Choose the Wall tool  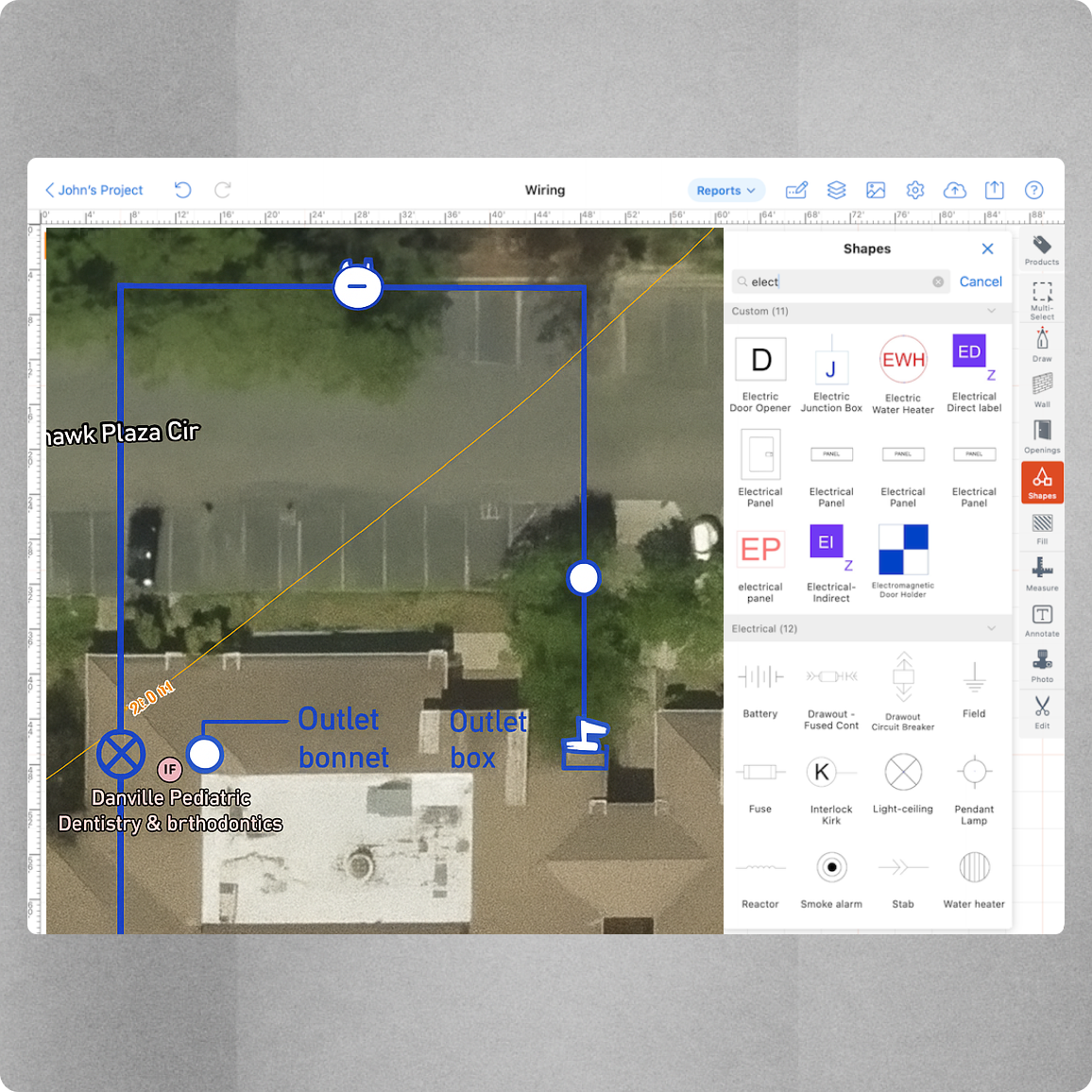[x=1041, y=391]
